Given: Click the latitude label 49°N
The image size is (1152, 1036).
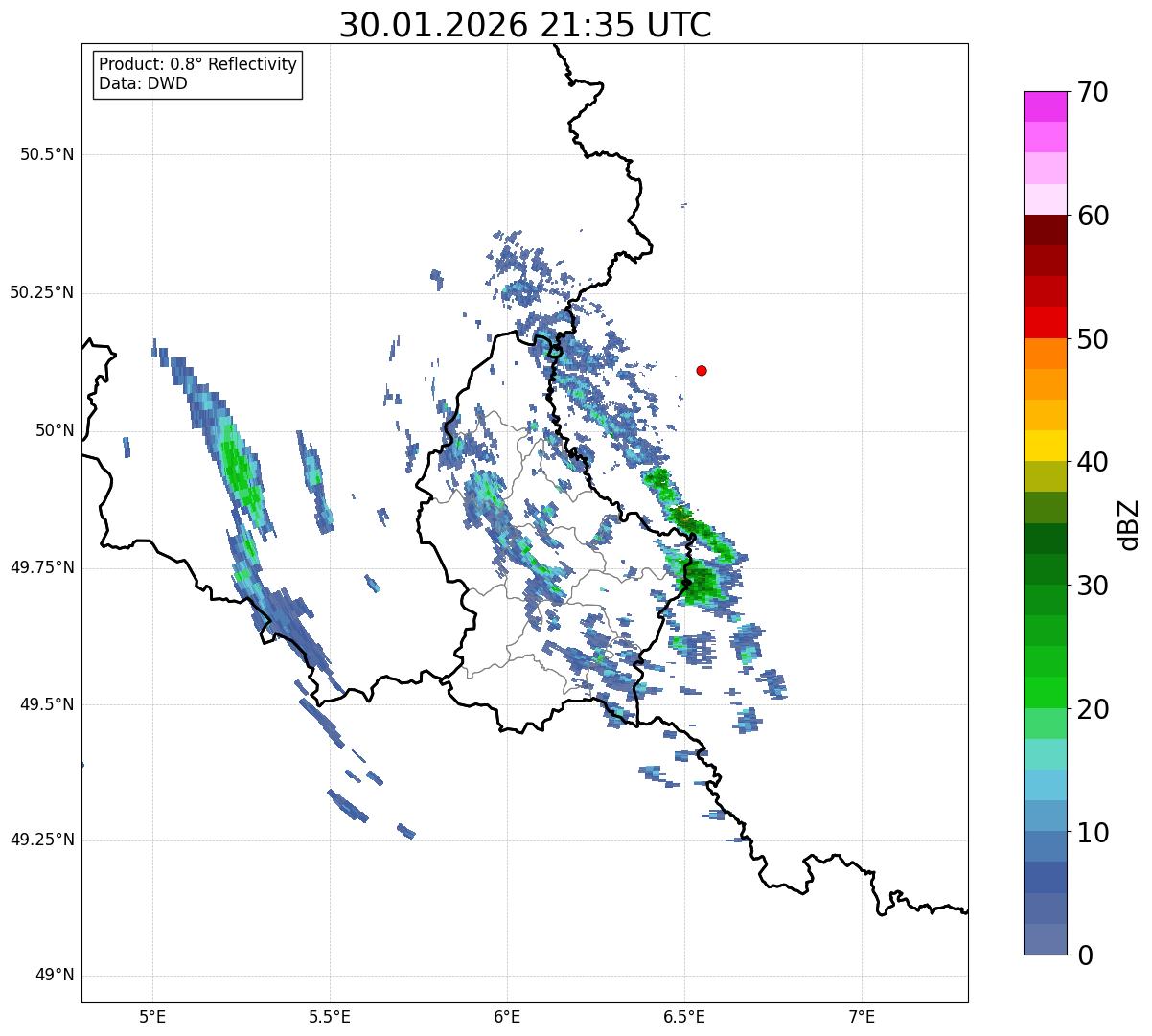Looking at the screenshot, I should coord(54,976).
